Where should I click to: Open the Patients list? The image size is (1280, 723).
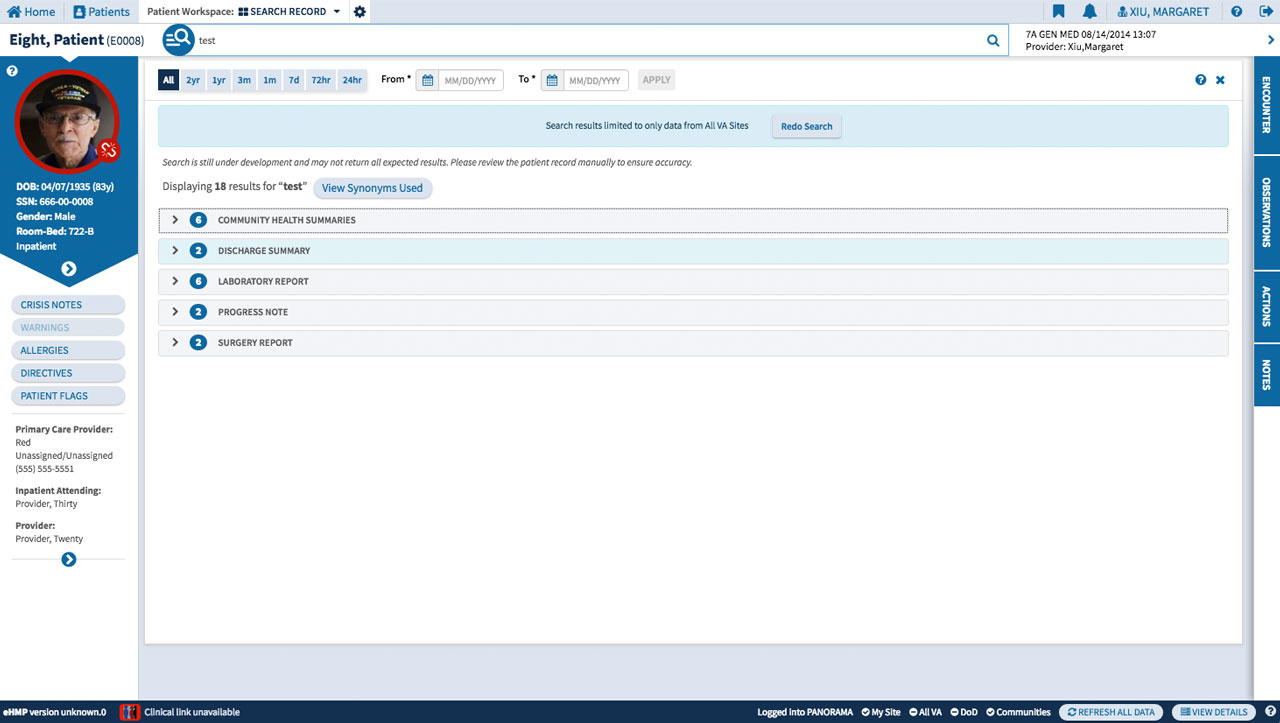coord(101,12)
